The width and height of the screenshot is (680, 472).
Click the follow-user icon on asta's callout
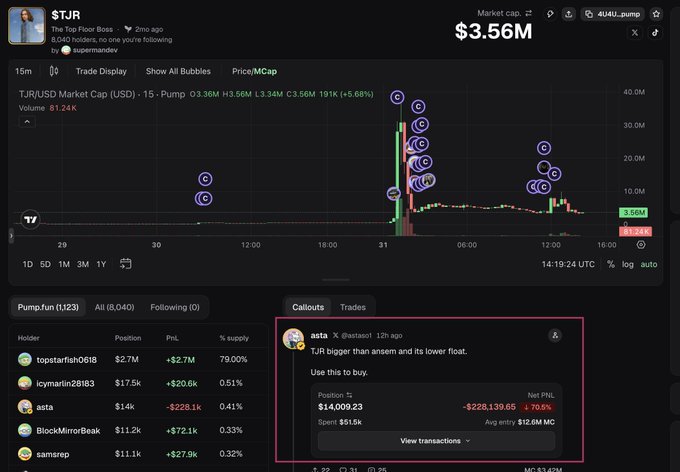(555, 335)
